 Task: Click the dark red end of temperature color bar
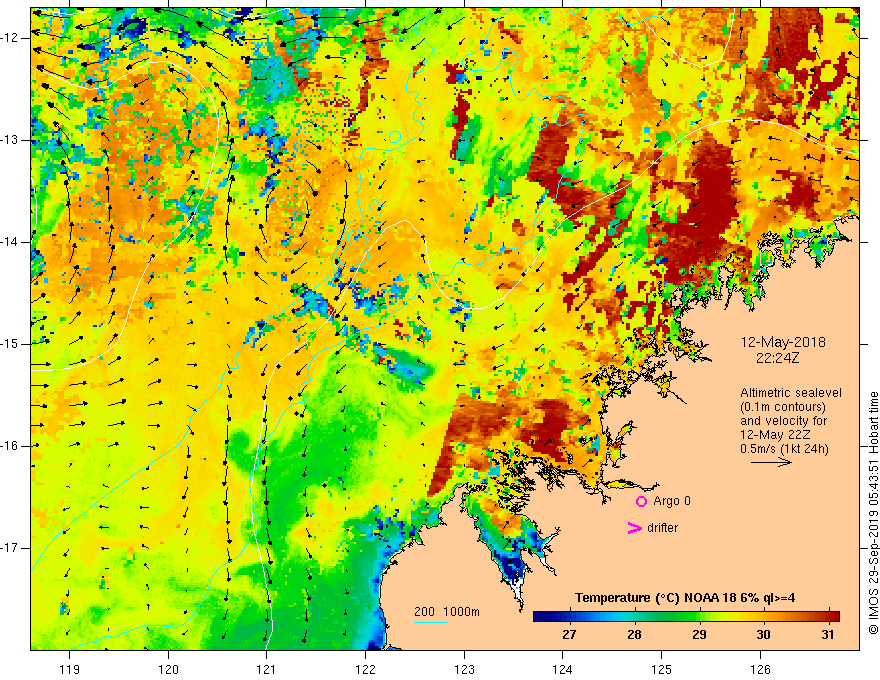pos(833,616)
